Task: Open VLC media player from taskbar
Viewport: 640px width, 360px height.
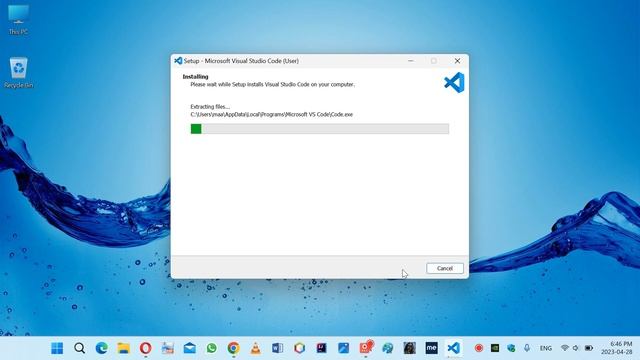Action: pos(256,348)
